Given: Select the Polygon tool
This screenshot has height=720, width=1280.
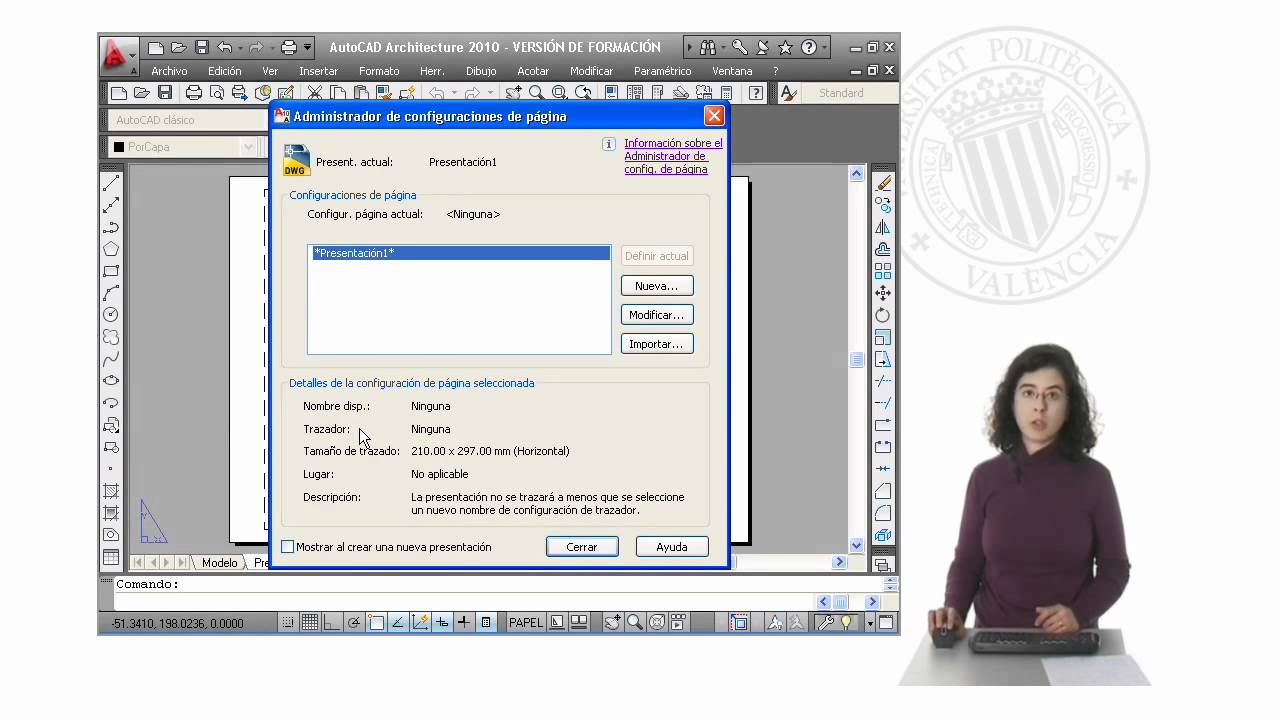Looking at the screenshot, I should (x=111, y=249).
